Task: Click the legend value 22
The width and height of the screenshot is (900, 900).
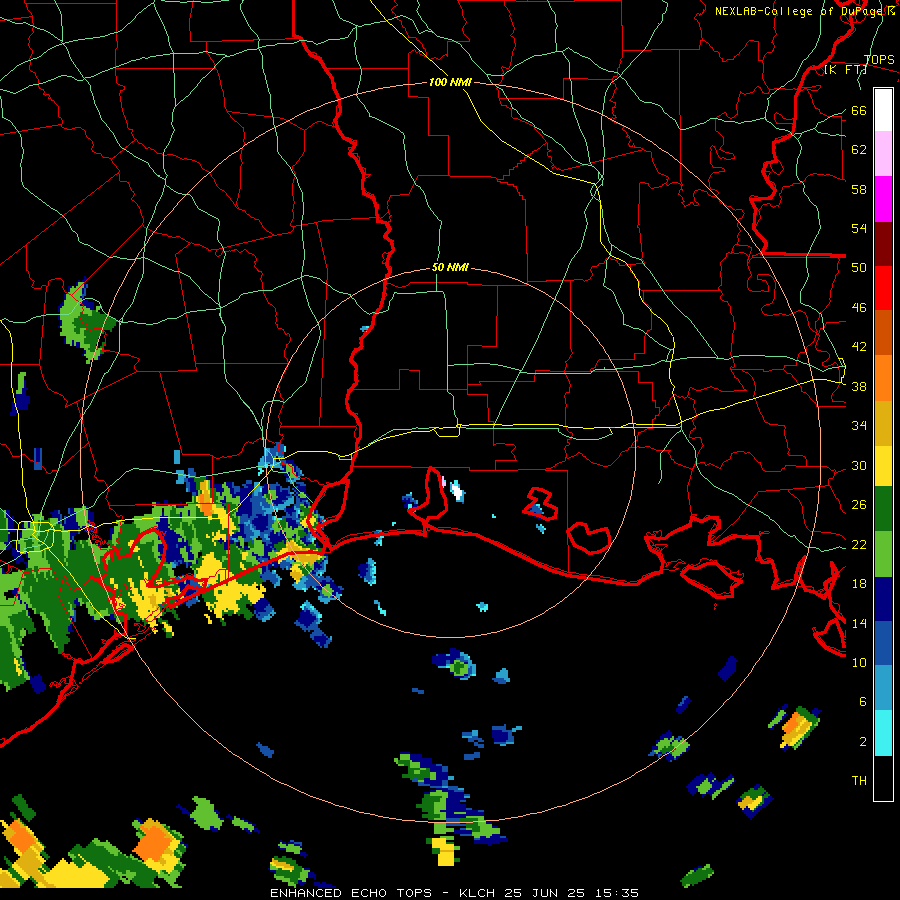Action: coord(859,545)
